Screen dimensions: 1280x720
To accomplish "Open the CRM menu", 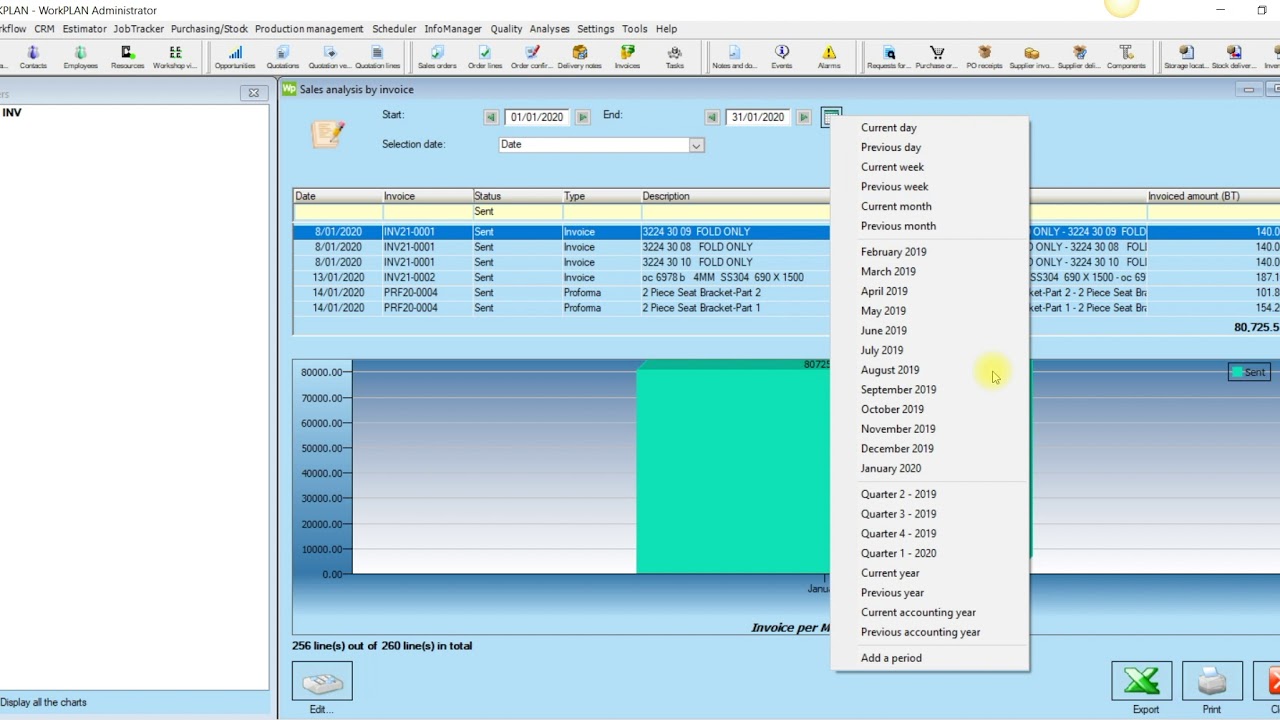I will [x=44, y=29].
